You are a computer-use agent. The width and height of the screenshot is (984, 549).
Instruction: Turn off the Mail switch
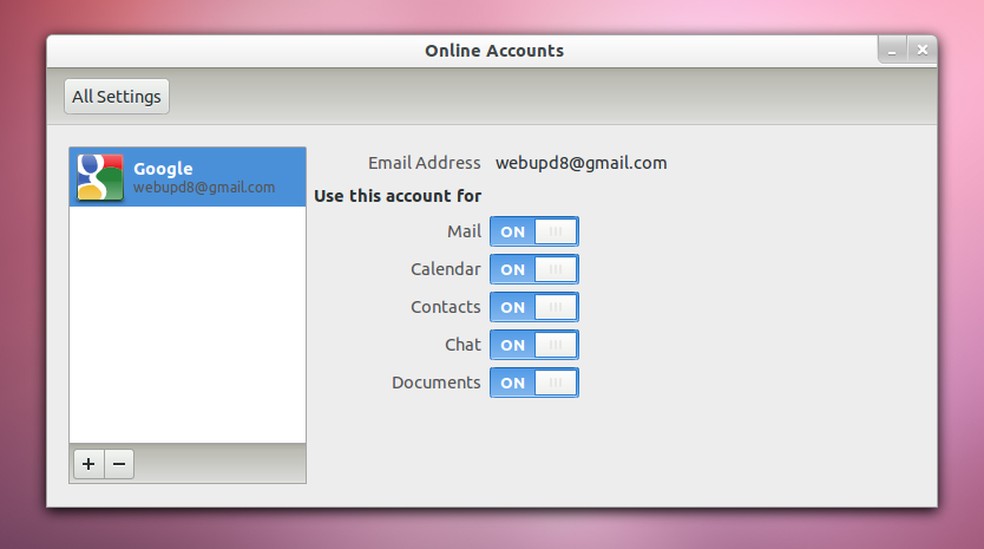pyautogui.click(x=534, y=232)
